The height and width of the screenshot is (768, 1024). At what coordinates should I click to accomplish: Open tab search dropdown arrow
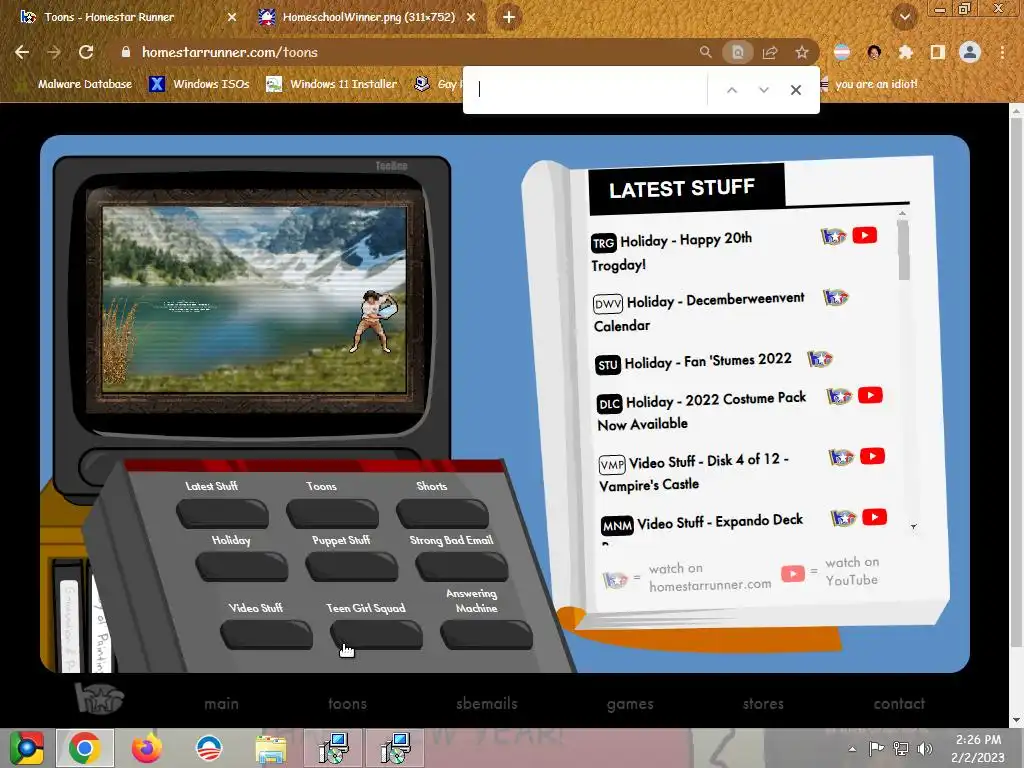pyautogui.click(x=904, y=18)
